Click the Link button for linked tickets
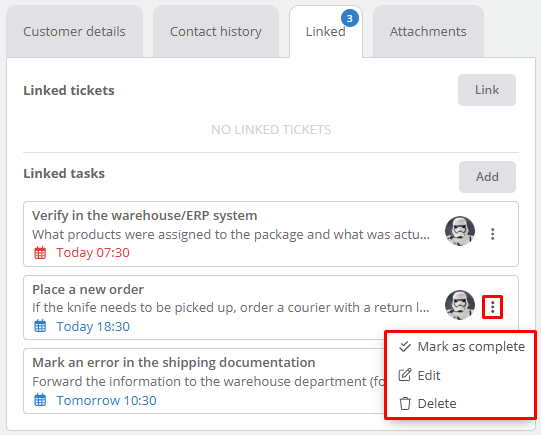 click(x=487, y=90)
